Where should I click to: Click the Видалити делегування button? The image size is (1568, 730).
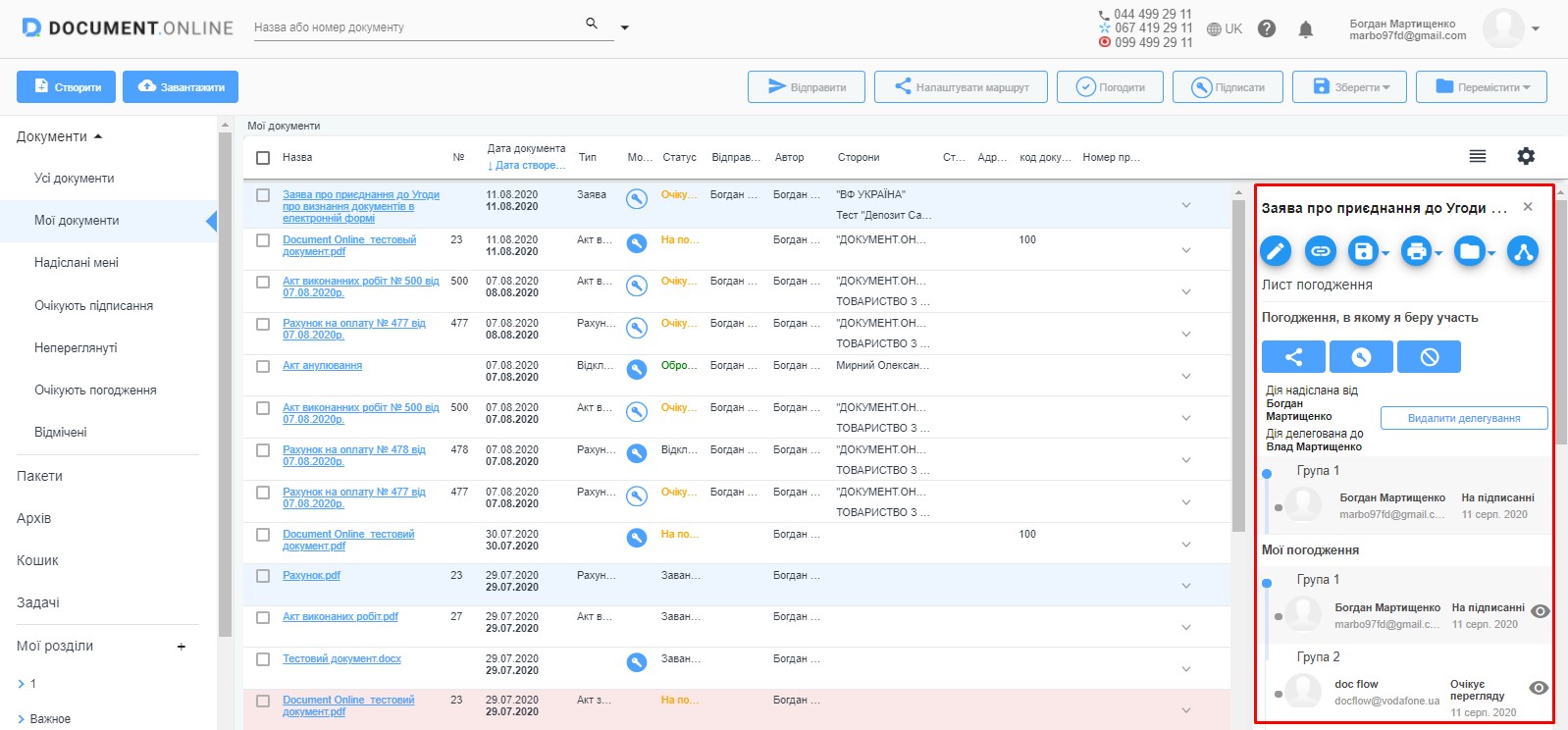[x=1464, y=418]
